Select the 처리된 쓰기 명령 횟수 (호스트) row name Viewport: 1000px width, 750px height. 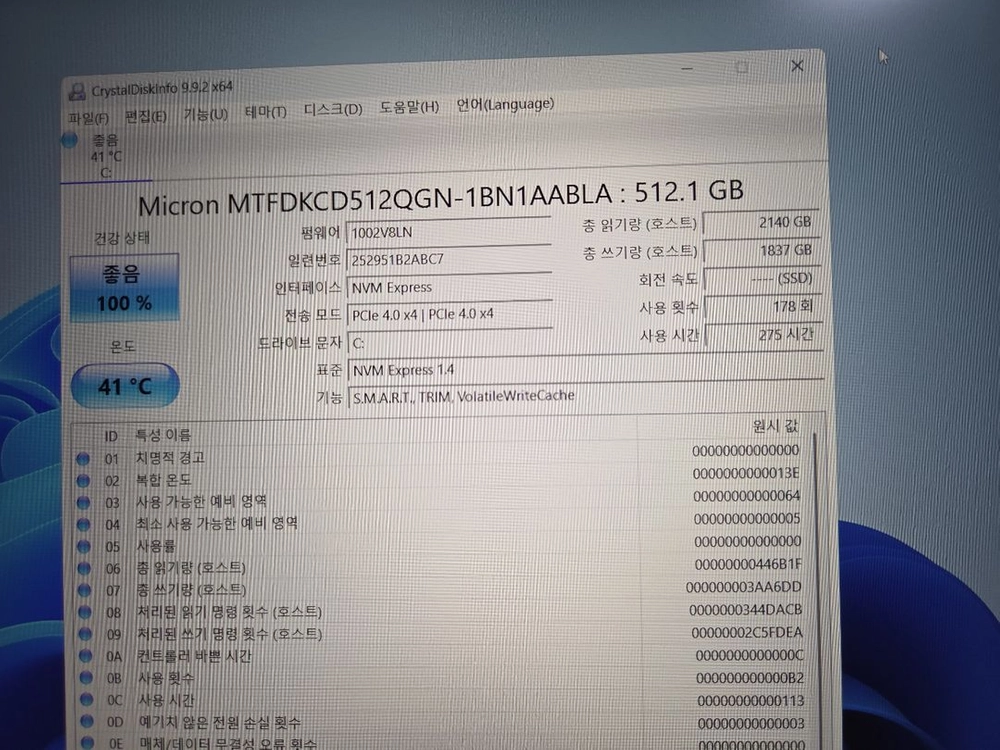pyautogui.click(x=230, y=634)
